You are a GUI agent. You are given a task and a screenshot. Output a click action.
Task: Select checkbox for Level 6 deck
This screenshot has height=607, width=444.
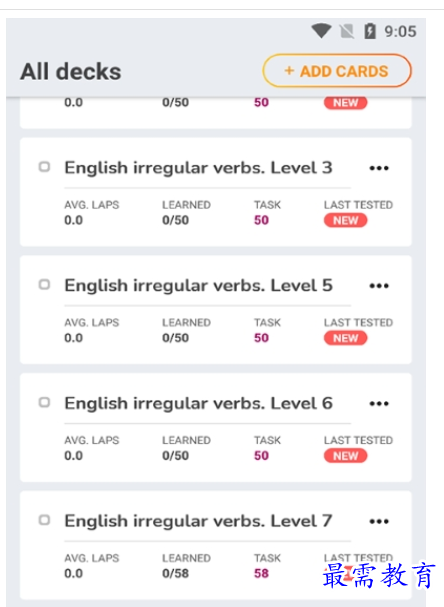pos(44,402)
